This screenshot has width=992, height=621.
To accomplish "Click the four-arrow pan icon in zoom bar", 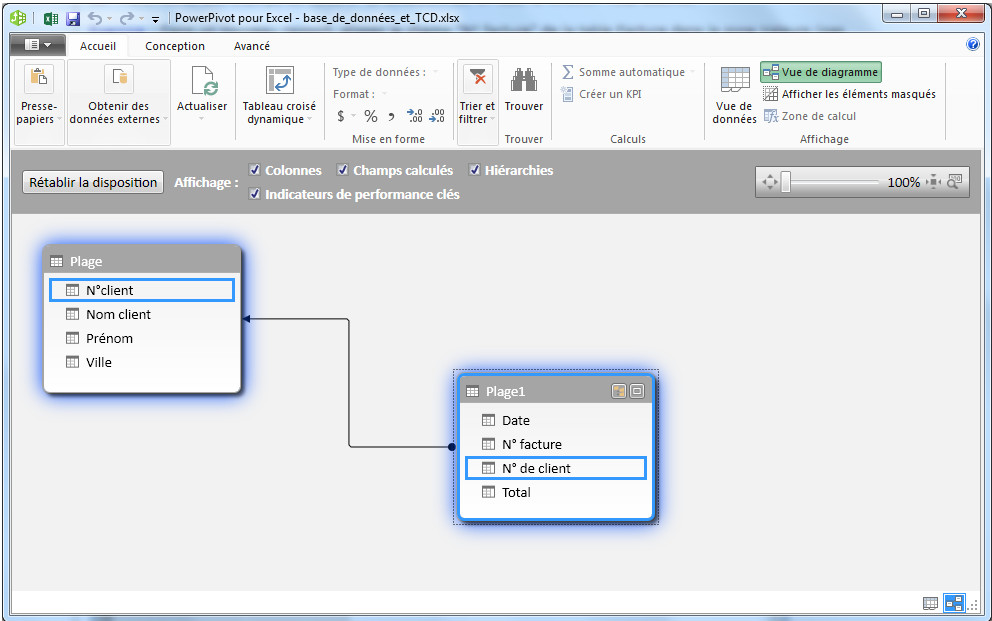I will click(769, 182).
